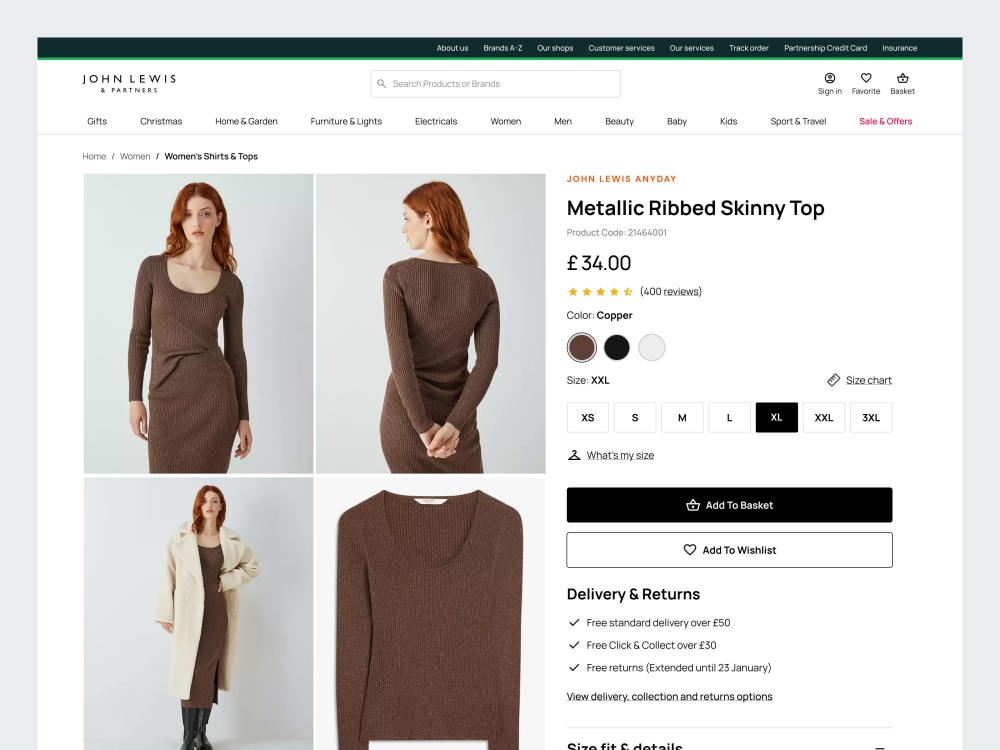Open front view model product image
1000x750 pixels.
point(198,323)
